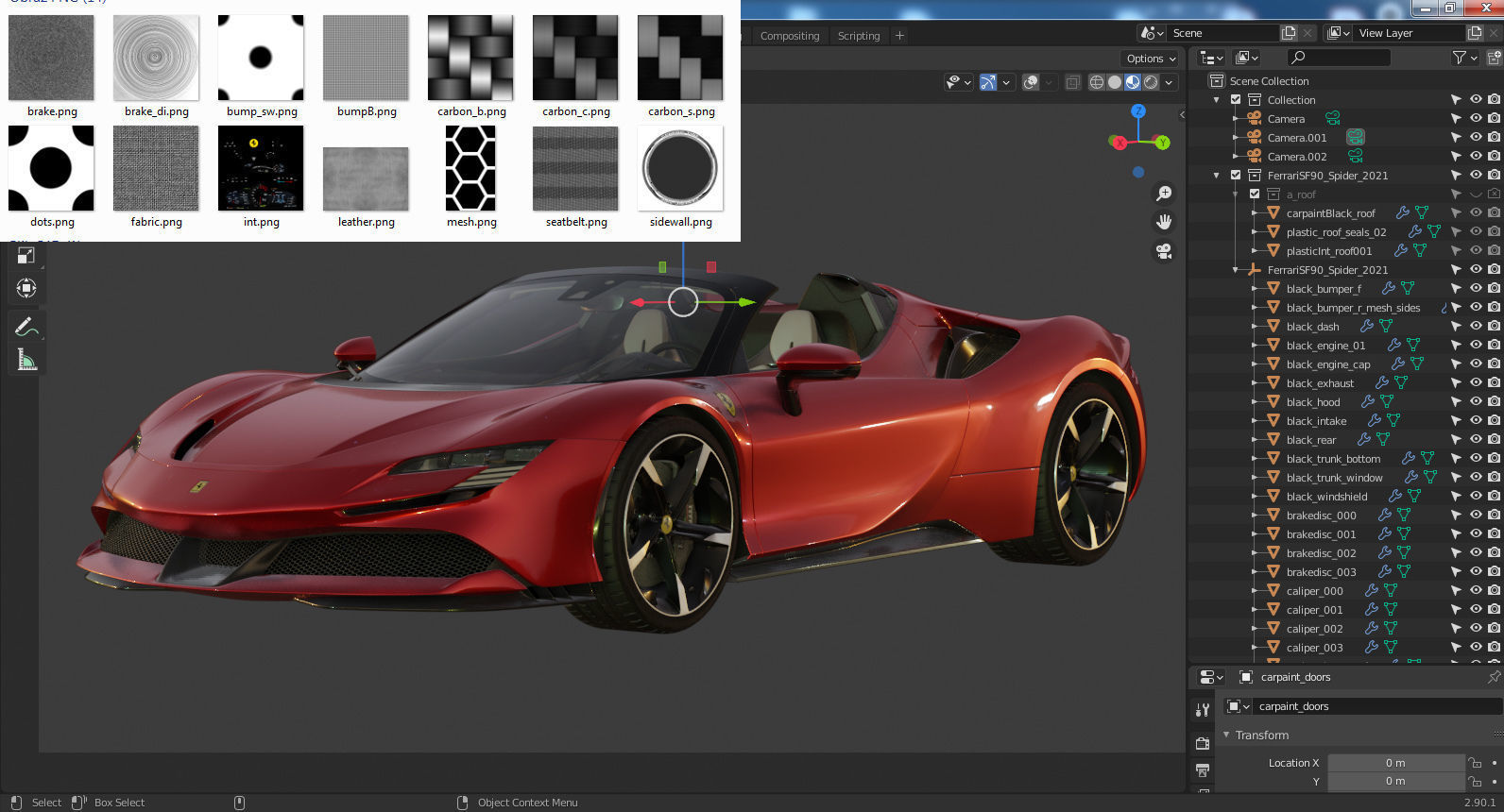Open Tool properties tab with wrench icon

(1203, 709)
